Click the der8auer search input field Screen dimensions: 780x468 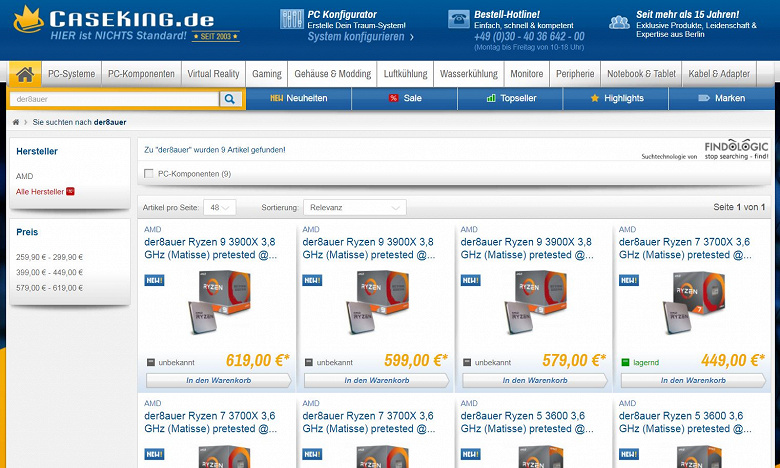[x=114, y=99]
